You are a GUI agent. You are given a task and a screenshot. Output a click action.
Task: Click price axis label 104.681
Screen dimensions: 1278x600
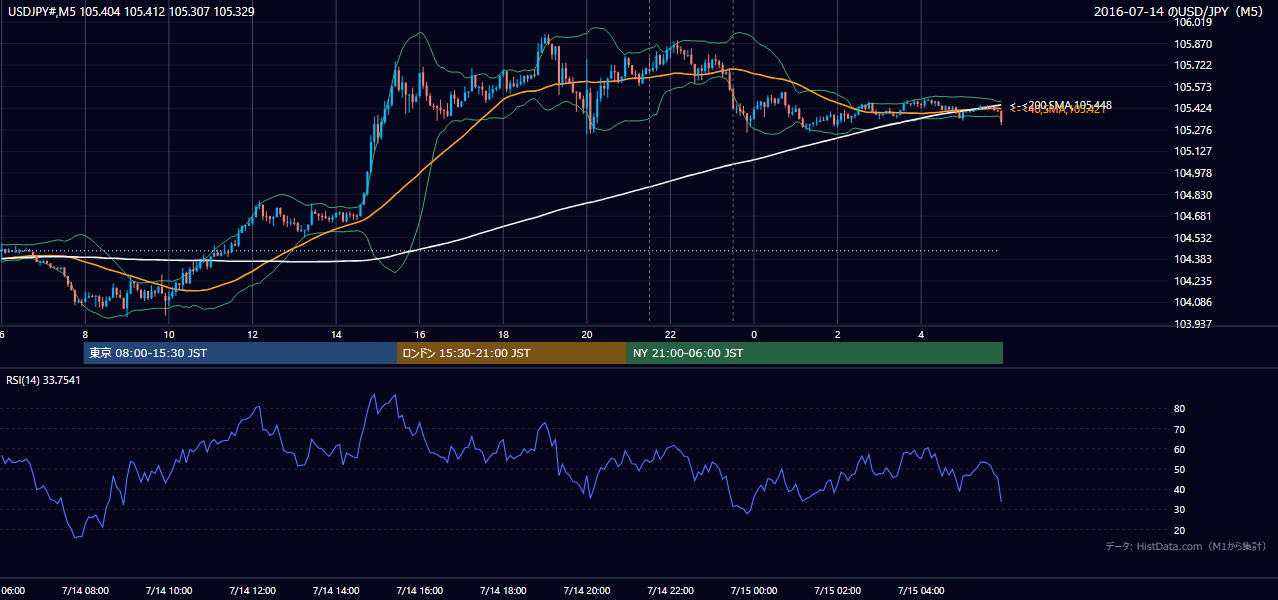[1193, 216]
